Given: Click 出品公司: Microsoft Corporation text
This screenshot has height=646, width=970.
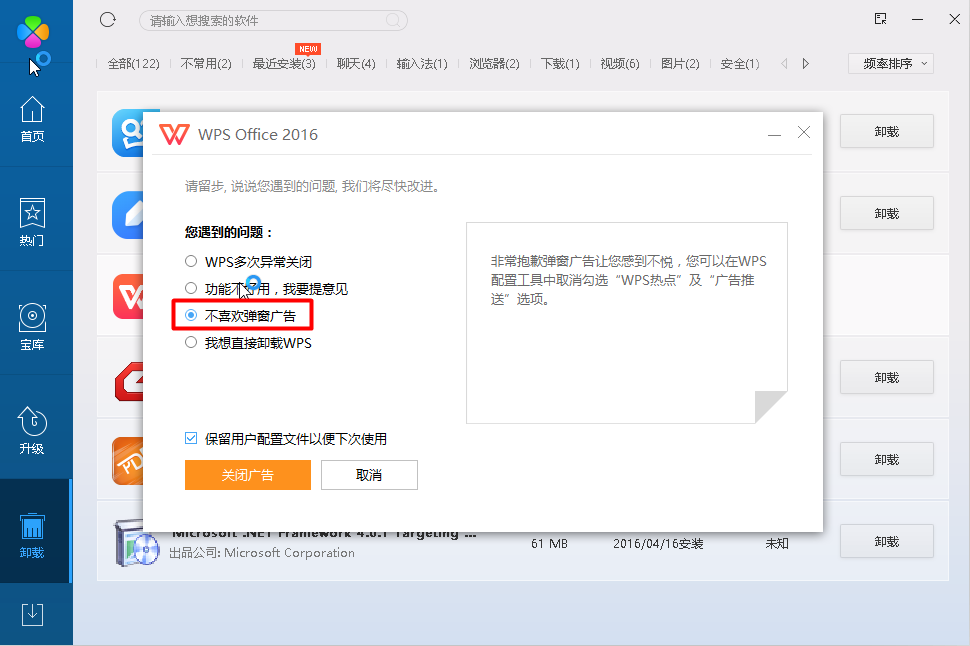Looking at the screenshot, I should click(x=262, y=553).
